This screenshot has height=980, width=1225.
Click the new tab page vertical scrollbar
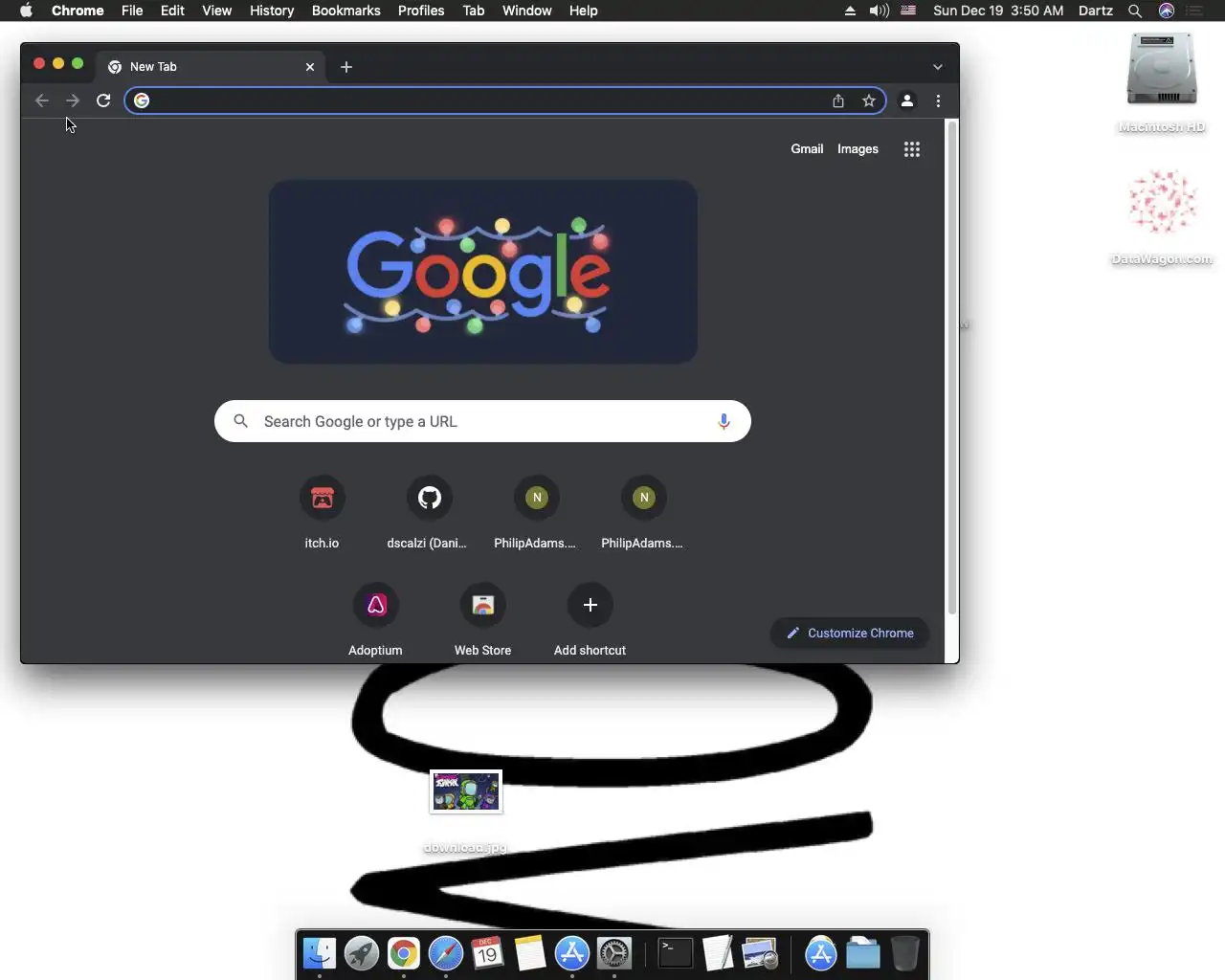(951, 368)
